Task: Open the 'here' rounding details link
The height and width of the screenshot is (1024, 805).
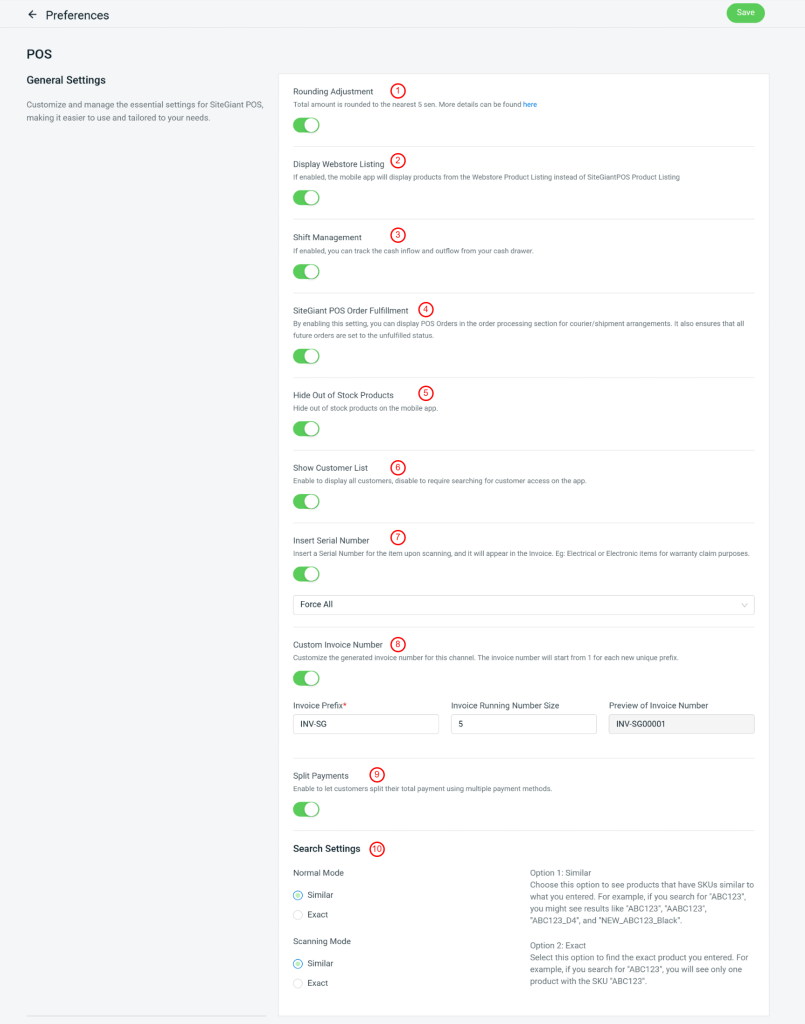Action: 530,104
